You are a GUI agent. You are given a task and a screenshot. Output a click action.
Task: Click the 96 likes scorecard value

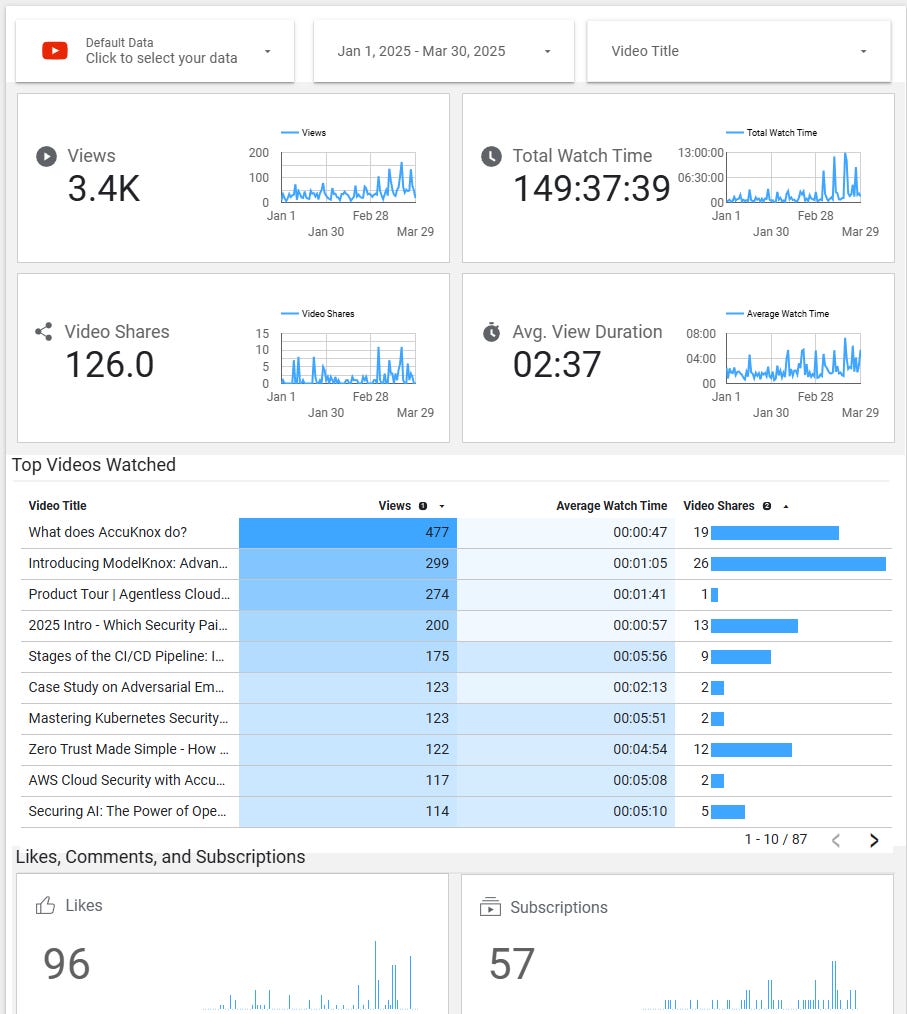[x=67, y=964]
